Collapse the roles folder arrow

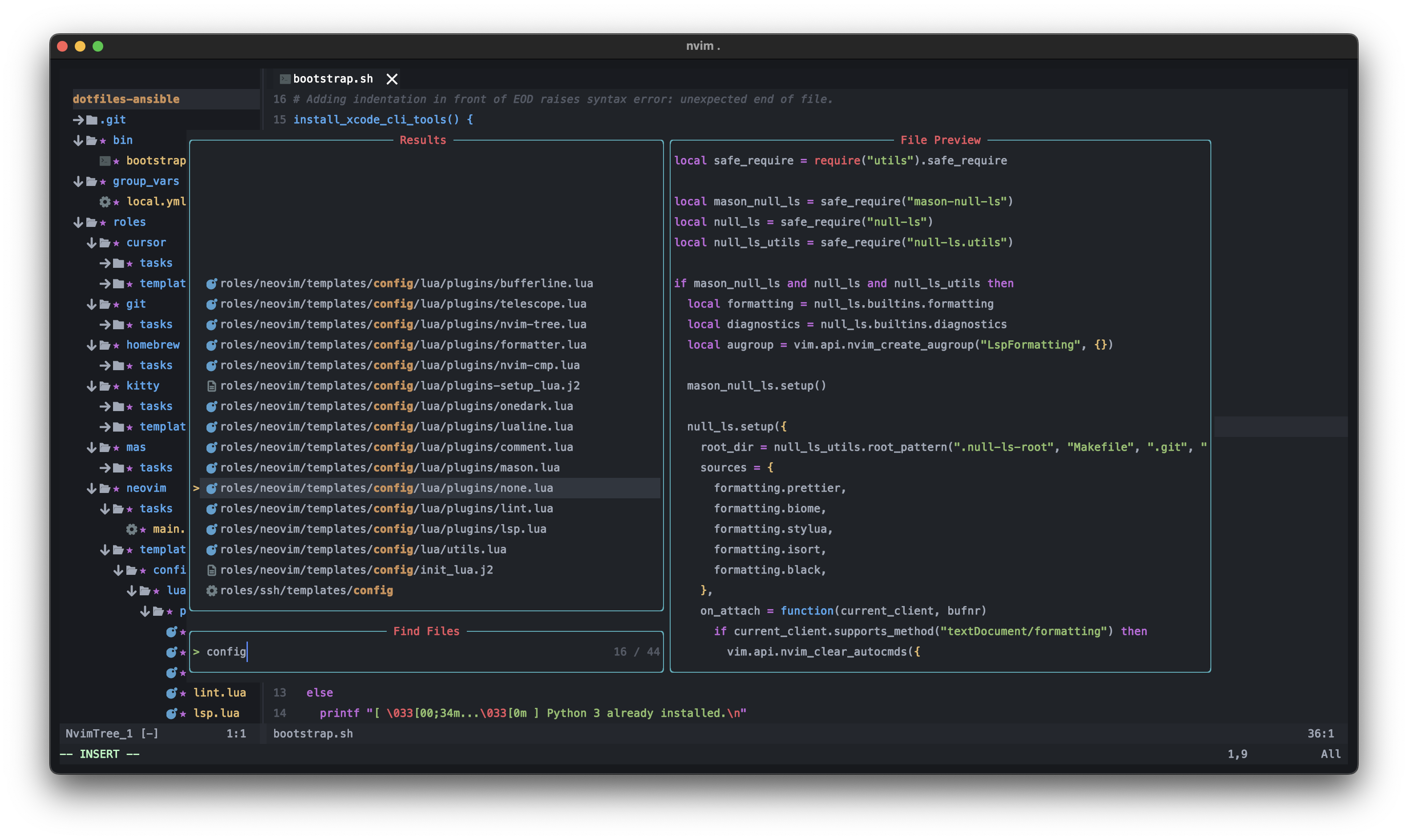[x=78, y=222]
